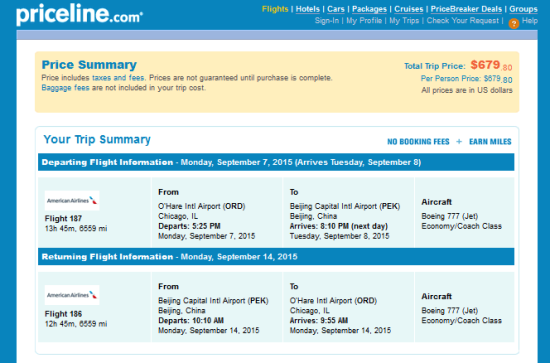Open the Groups navigation link

click(x=523, y=9)
